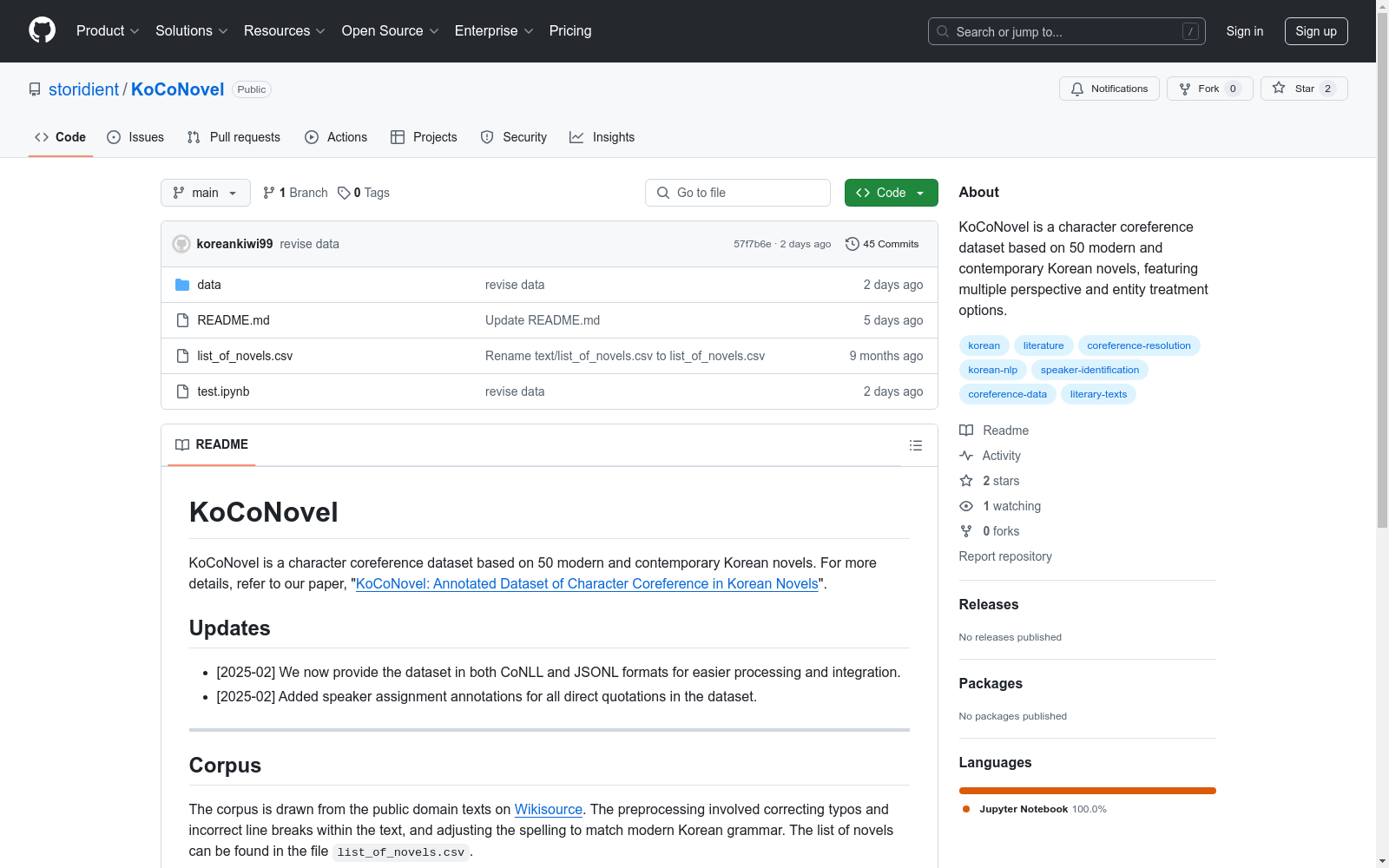Click the test.ipynb file icon
Viewport: 1389px width, 868px height.
[182, 391]
